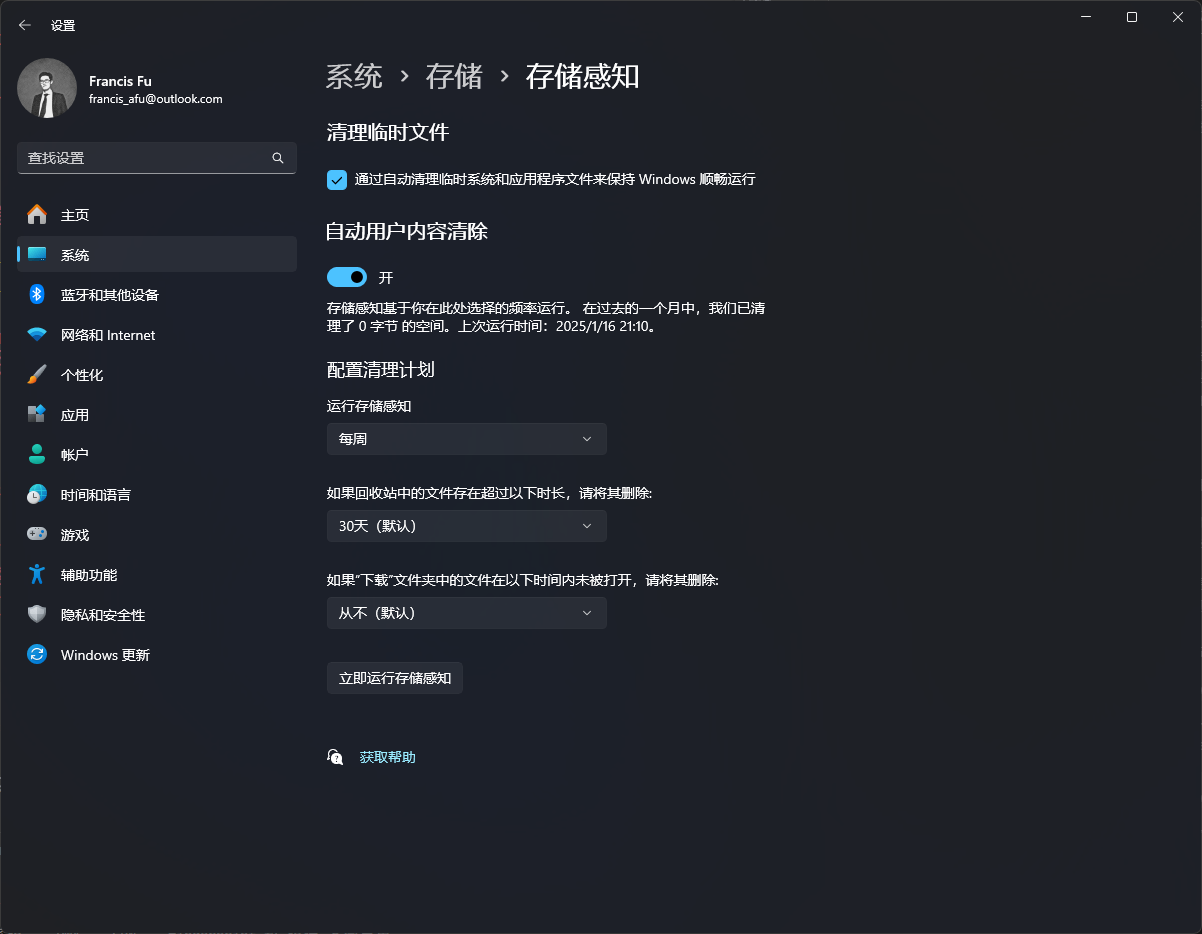Click Francis Fu's profile avatar
This screenshot has height=934, width=1202.
pos(47,88)
